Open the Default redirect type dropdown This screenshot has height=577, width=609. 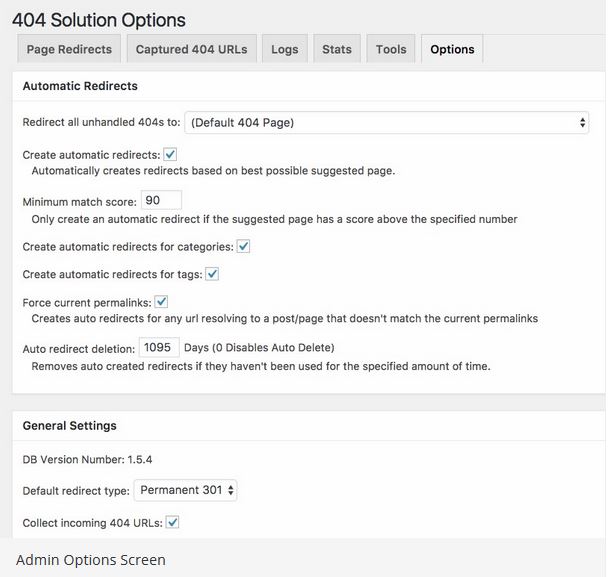click(x=185, y=490)
